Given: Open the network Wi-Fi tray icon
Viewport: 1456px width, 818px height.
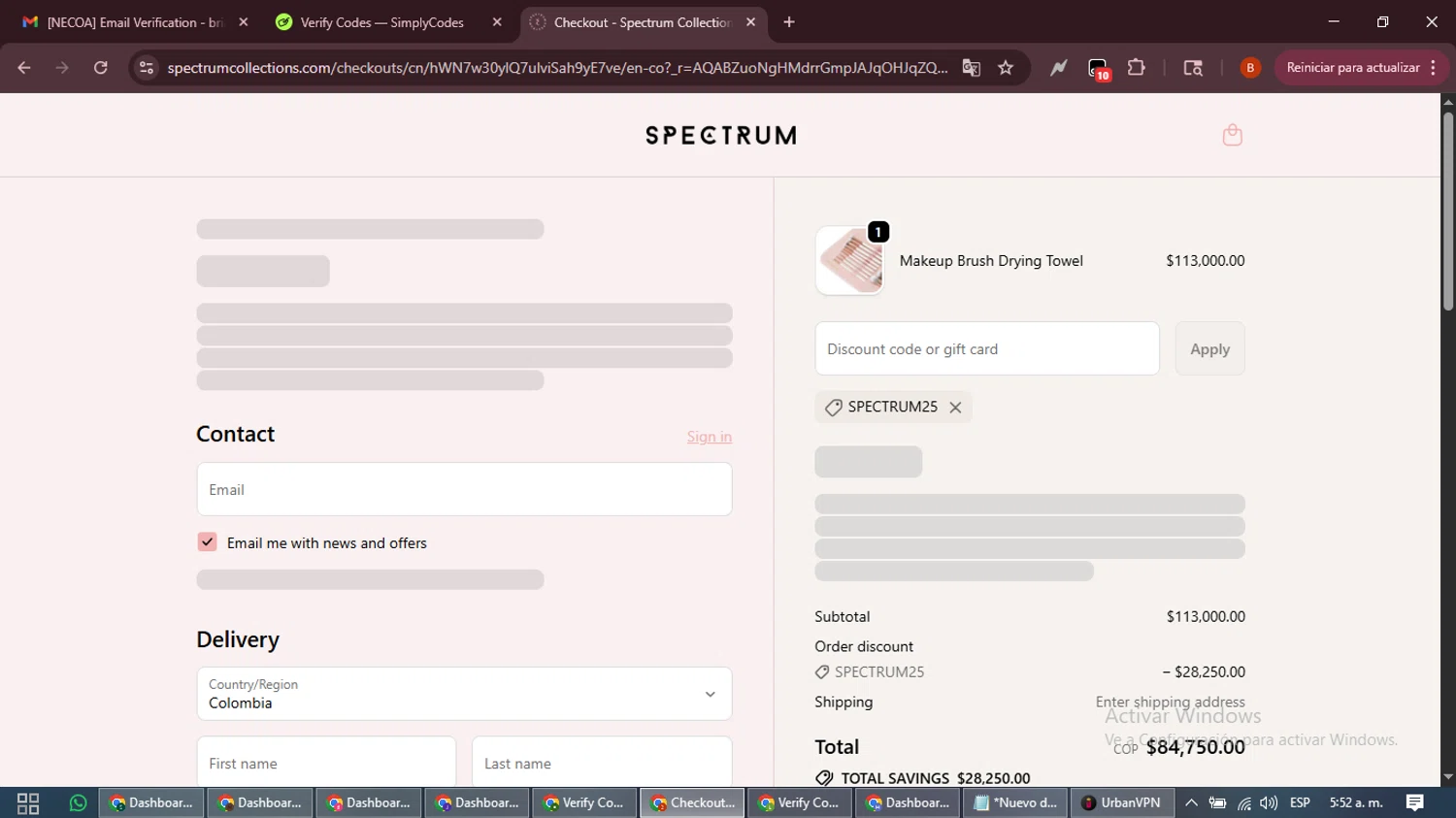Looking at the screenshot, I should click(x=1243, y=803).
